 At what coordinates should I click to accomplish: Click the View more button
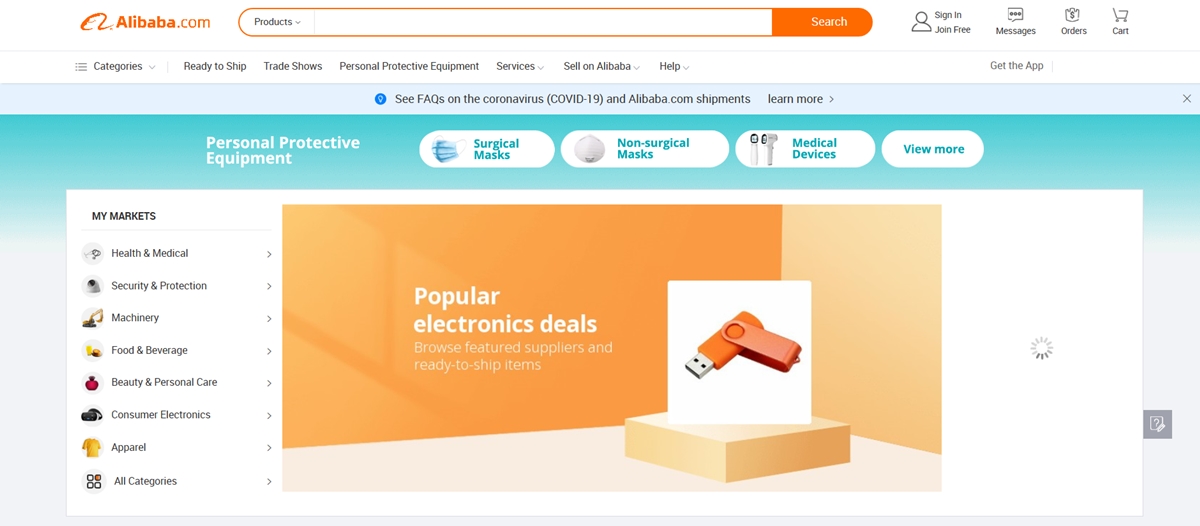pos(933,149)
